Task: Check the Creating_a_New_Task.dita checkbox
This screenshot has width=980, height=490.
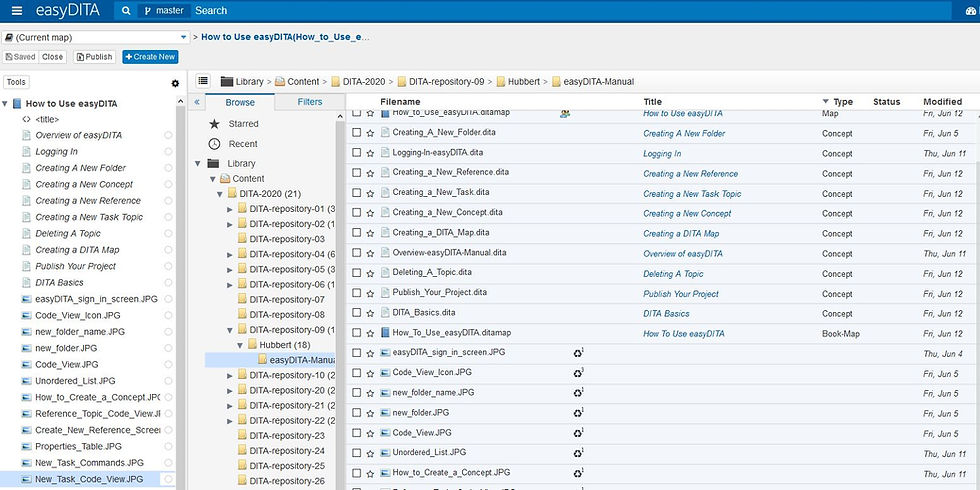Action: tap(356, 193)
